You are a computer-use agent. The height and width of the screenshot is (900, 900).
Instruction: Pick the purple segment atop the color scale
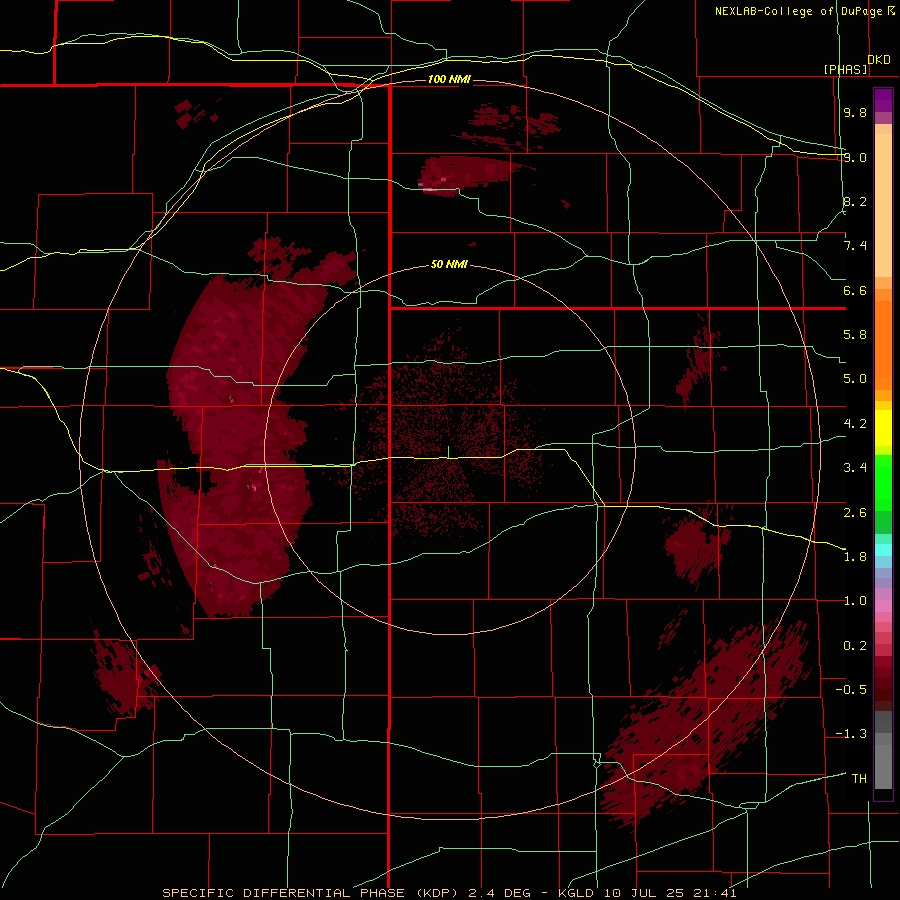(x=883, y=100)
